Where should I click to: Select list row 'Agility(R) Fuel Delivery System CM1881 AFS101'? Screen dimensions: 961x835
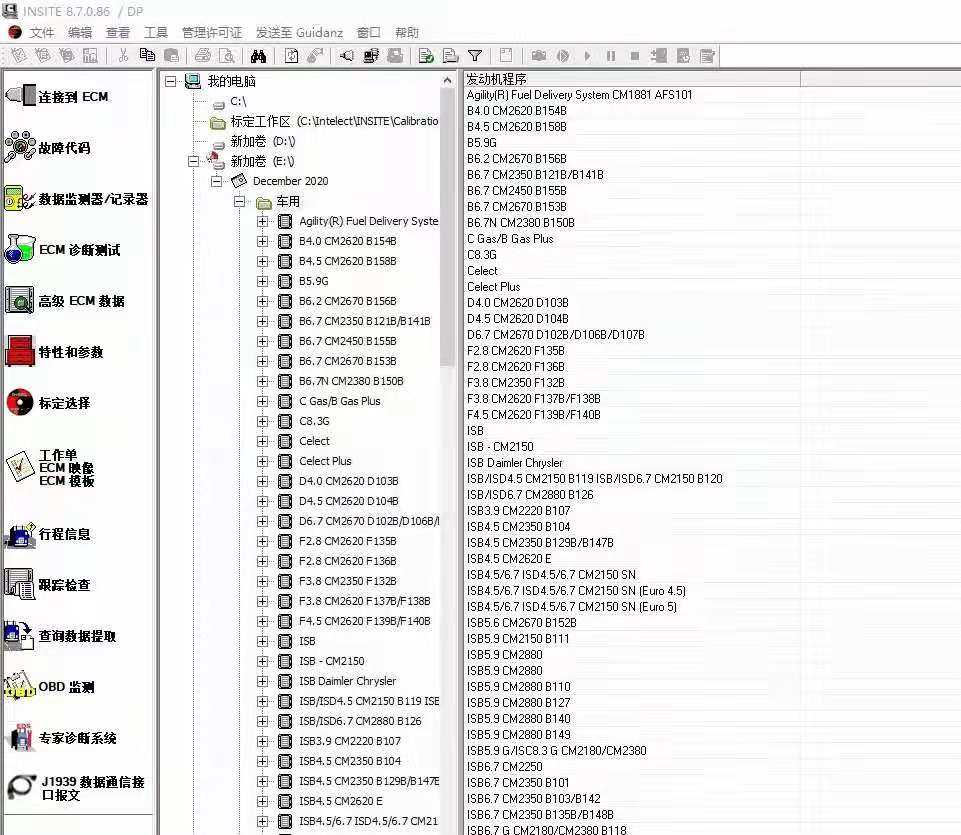click(579, 95)
